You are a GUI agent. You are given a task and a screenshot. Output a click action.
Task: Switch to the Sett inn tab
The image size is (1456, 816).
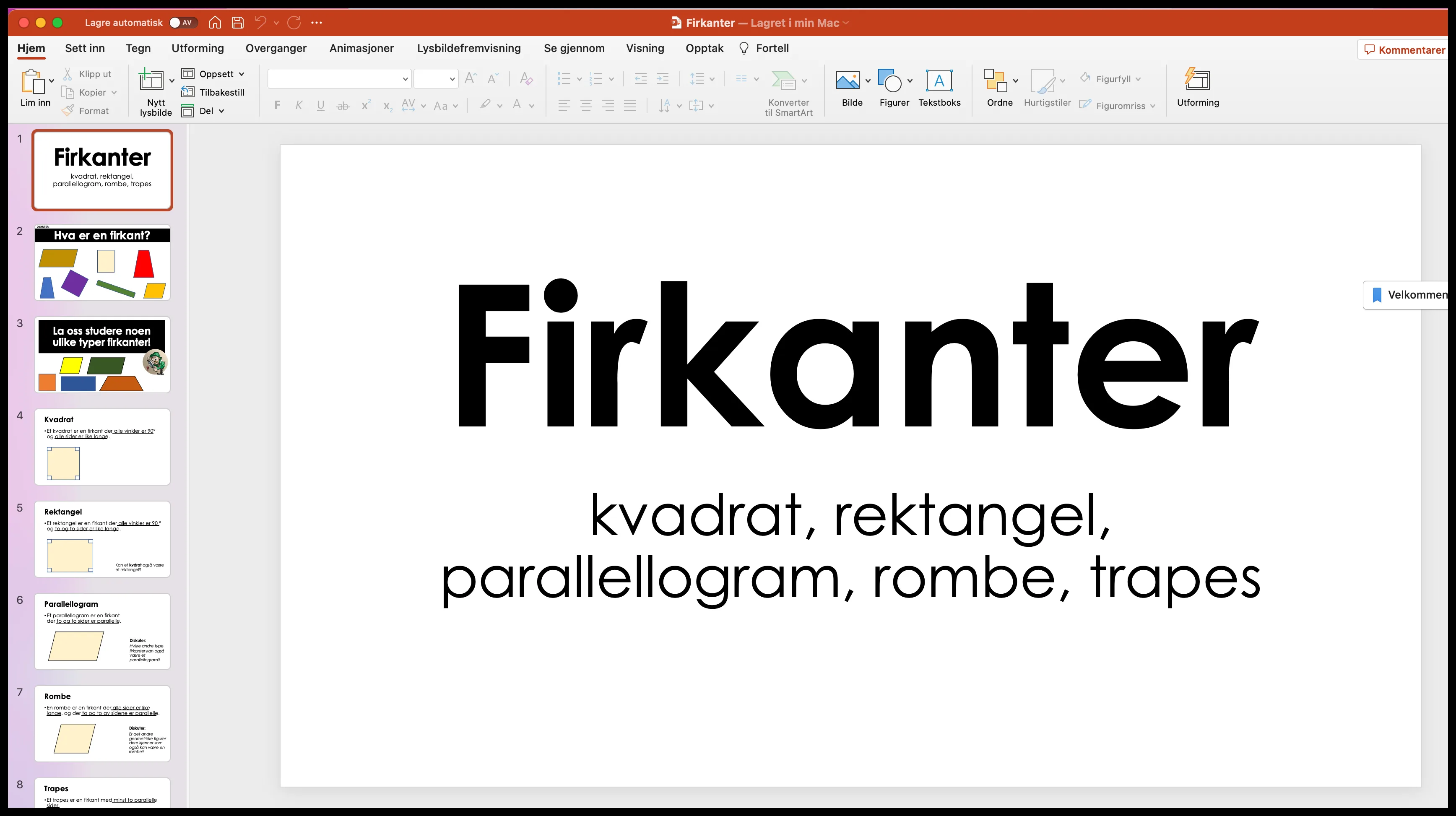(85, 48)
